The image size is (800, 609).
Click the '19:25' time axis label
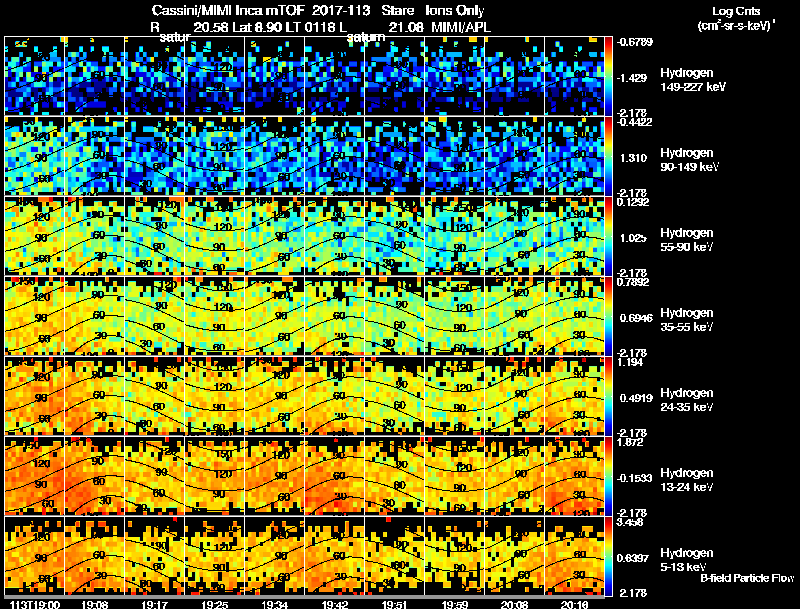pyautogui.click(x=215, y=604)
